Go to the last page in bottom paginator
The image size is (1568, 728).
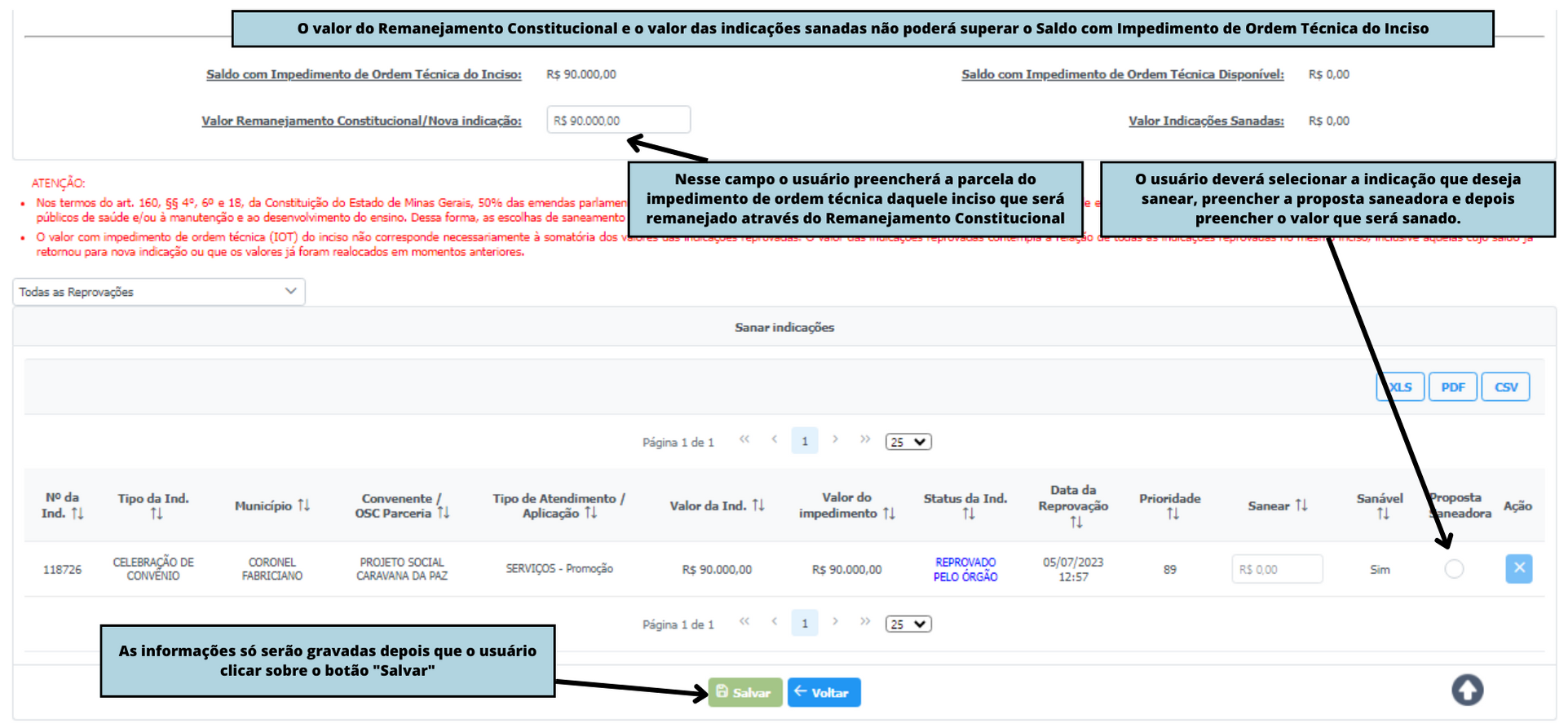click(865, 622)
